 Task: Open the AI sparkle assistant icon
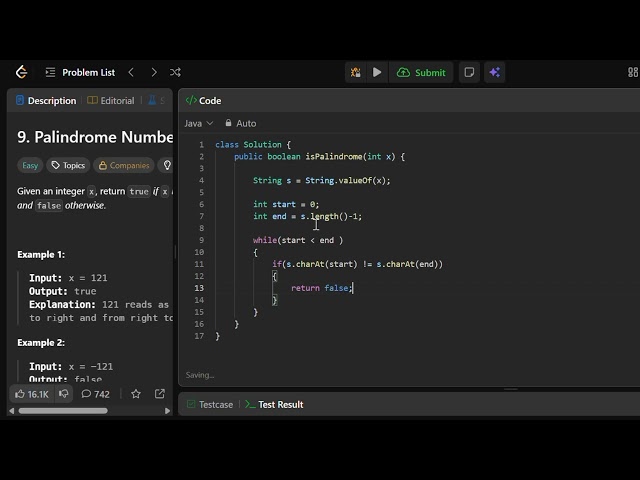[495, 72]
